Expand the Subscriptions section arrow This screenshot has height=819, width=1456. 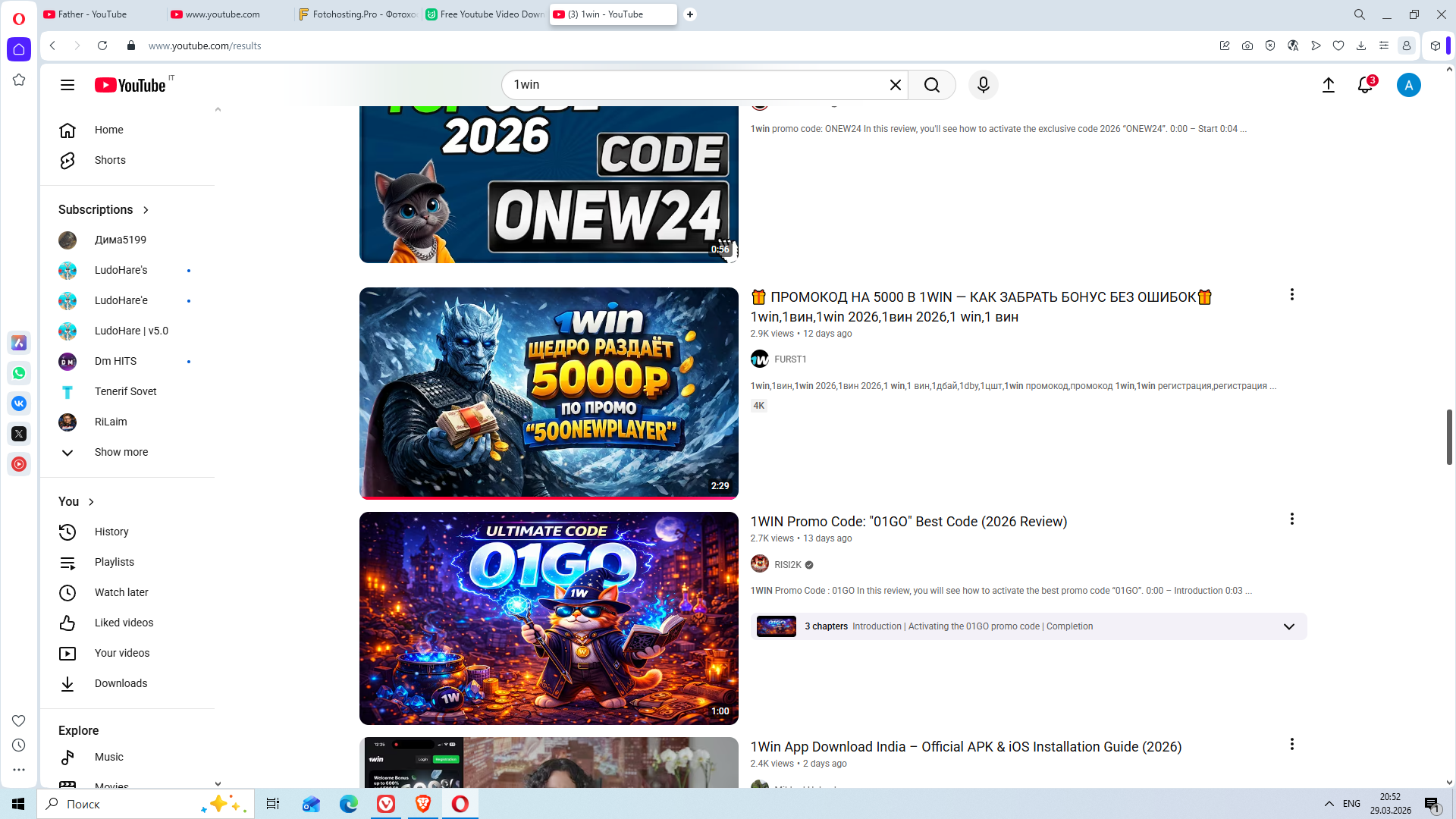146,210
